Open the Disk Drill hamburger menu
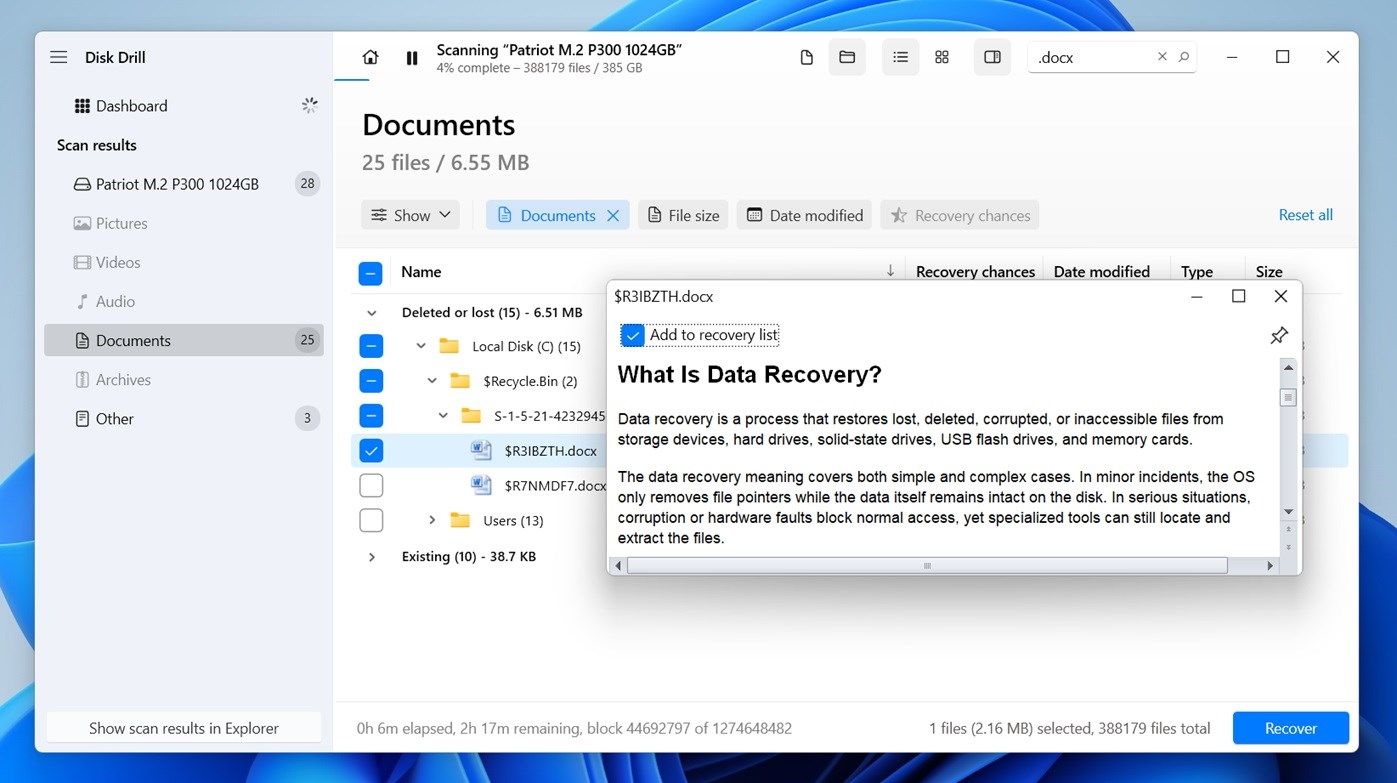Image resolution: width=1397 pixels, height=783 pixels. pyautogui.click(x=59, y=57)
